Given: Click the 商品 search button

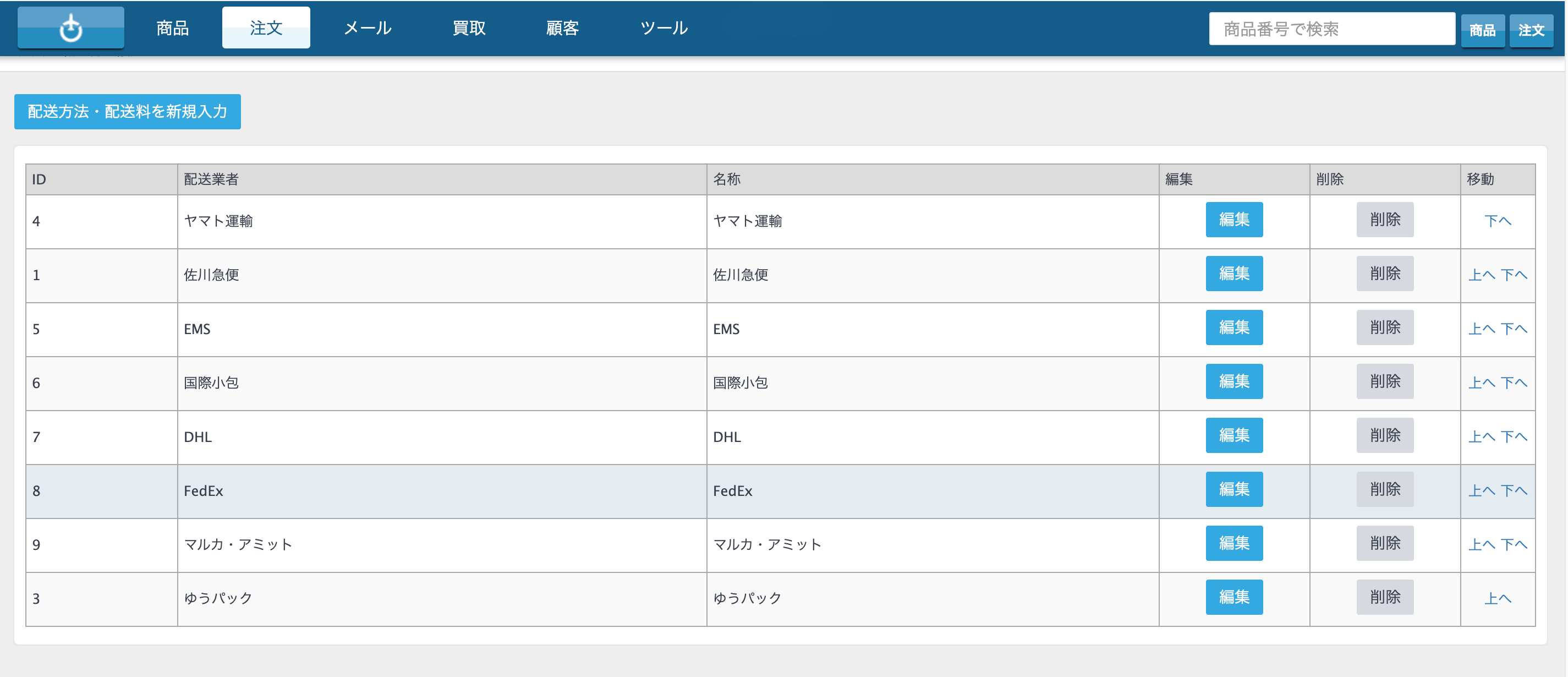Looking at the screenshot, I should point(1482,30).
